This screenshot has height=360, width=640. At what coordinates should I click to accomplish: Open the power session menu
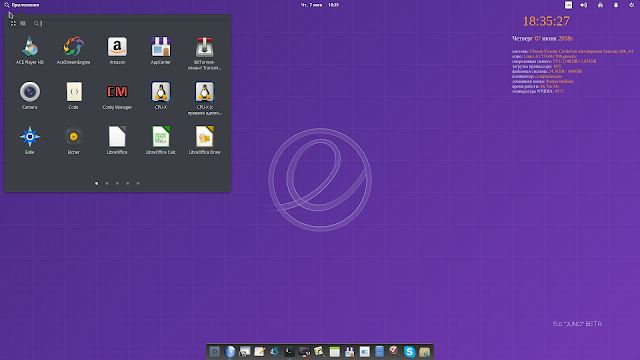[x=631, y=5]
